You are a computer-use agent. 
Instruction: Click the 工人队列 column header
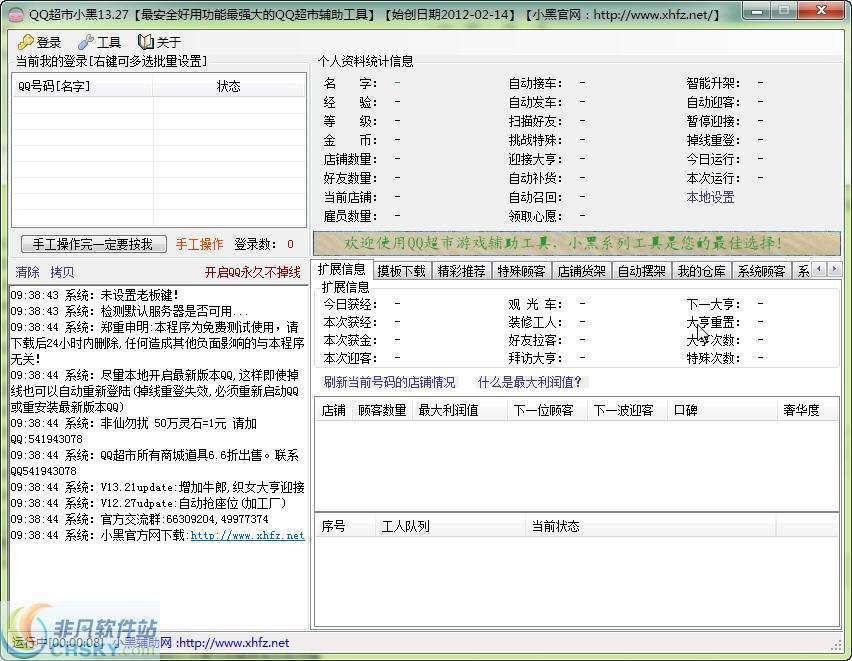449,526
